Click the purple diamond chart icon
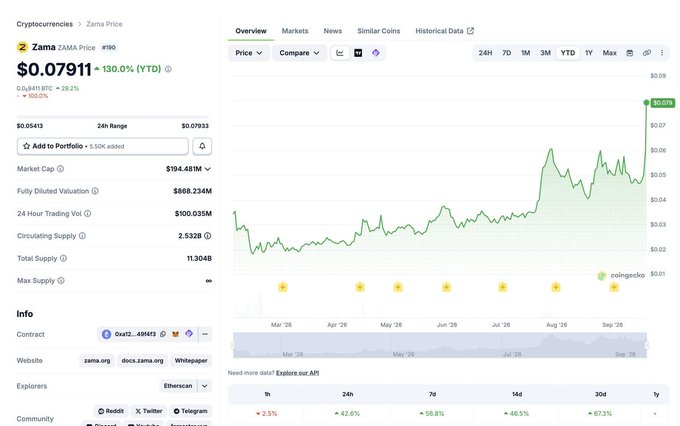The width and height of the screenshot is (680, 426). pyautogui.click(x=376, y=53)
